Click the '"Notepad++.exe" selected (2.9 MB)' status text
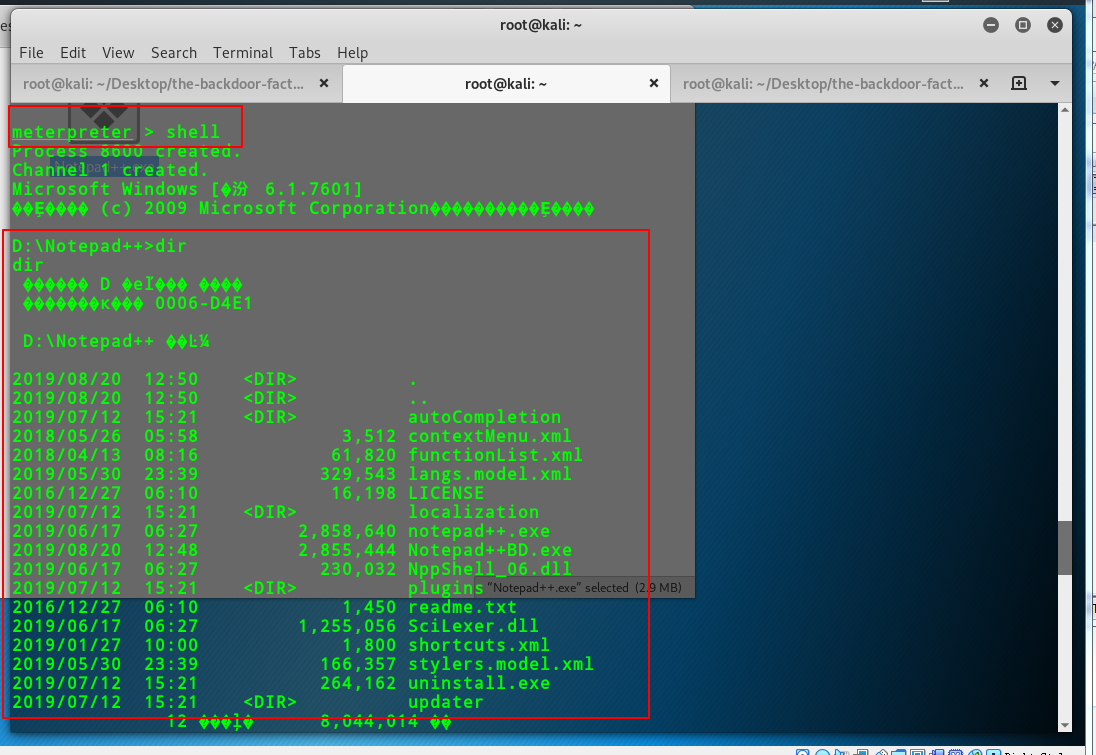The width and height of the screenshot is (1096, 755). pos(584,588)
